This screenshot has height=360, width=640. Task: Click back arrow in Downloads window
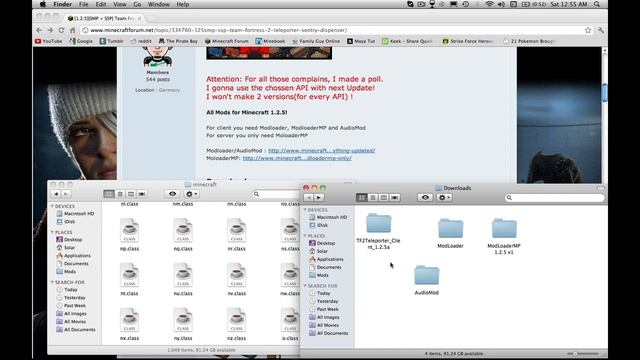pyautogui.click(x=309, y=198)
